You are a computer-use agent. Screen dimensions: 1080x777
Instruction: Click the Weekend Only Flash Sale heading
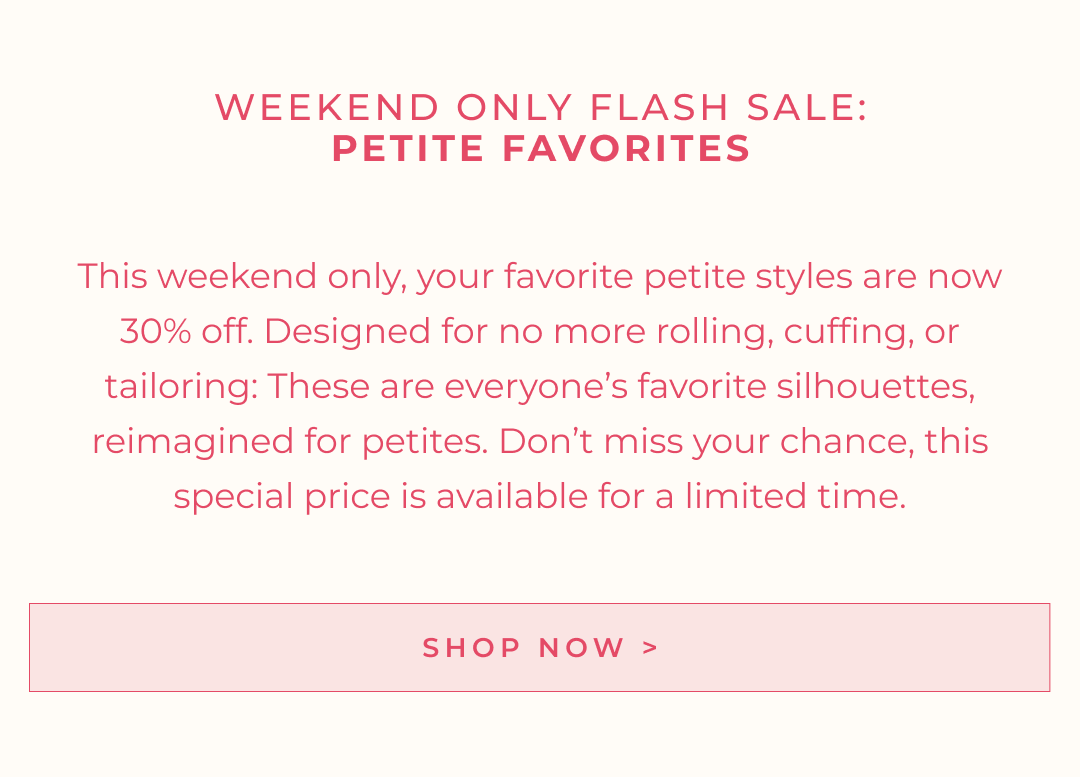541,108
